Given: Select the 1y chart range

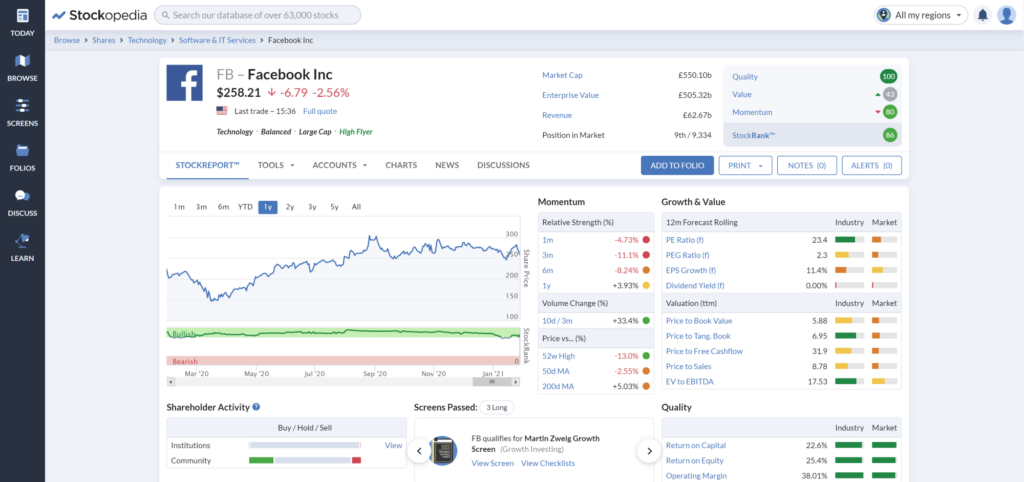Looking at the screenshot, I should pyautogui.click(x=268, y=207).
